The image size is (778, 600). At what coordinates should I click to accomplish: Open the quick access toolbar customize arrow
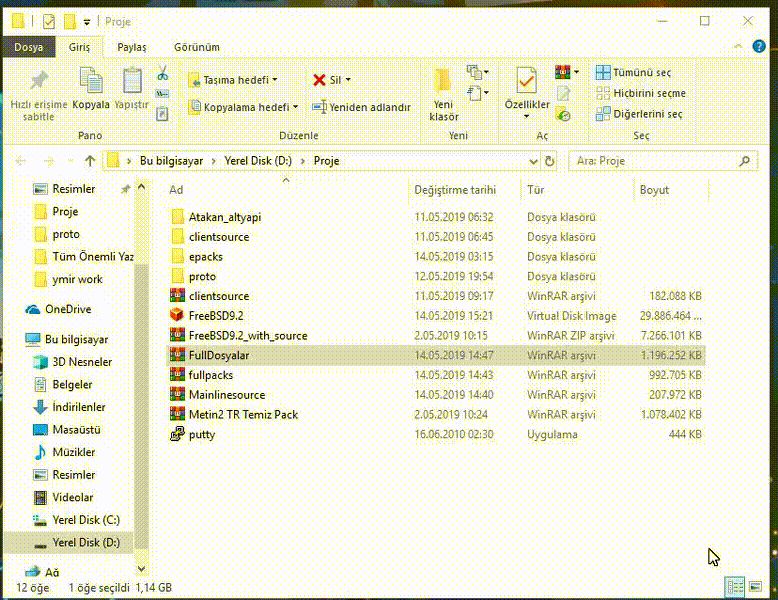pyautogui.click(x=87, y=22)
